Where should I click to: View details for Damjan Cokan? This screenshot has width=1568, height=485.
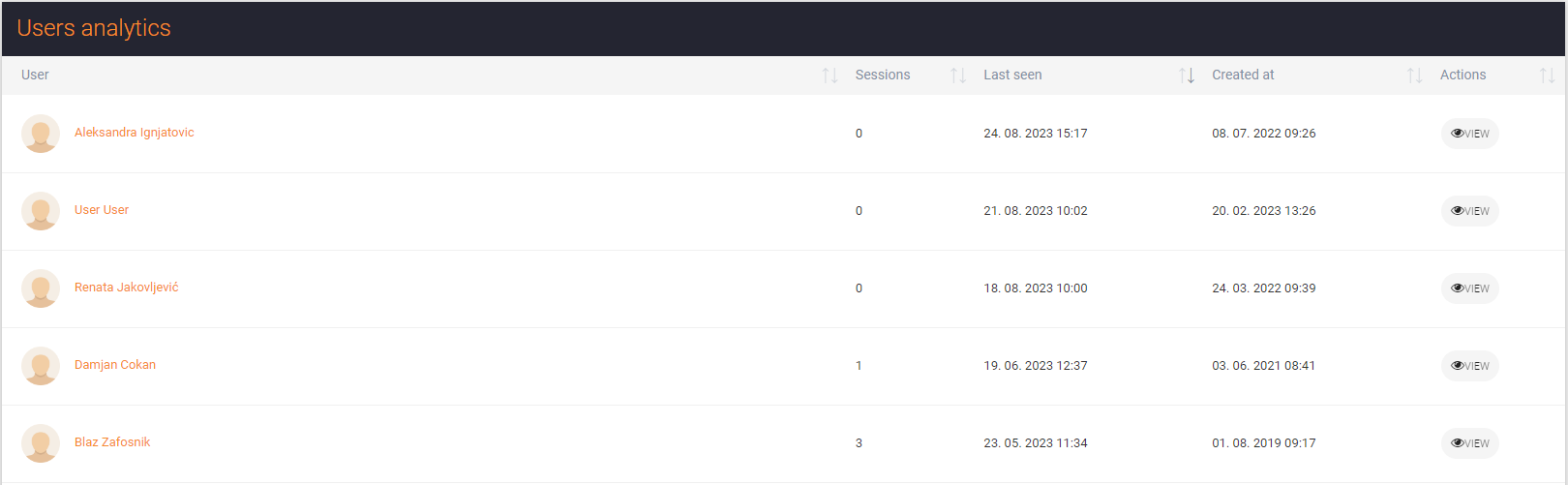[x=1469, y=366]
